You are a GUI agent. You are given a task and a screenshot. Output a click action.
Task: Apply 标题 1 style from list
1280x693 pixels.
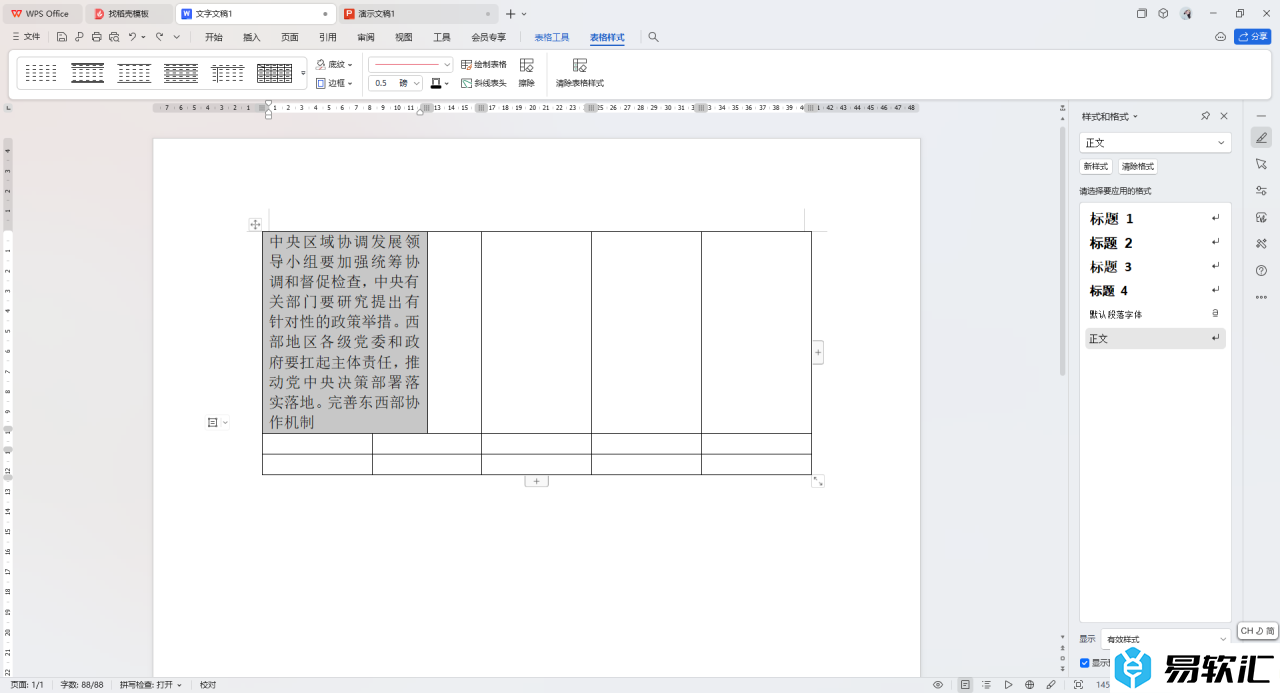(1155, 219)
